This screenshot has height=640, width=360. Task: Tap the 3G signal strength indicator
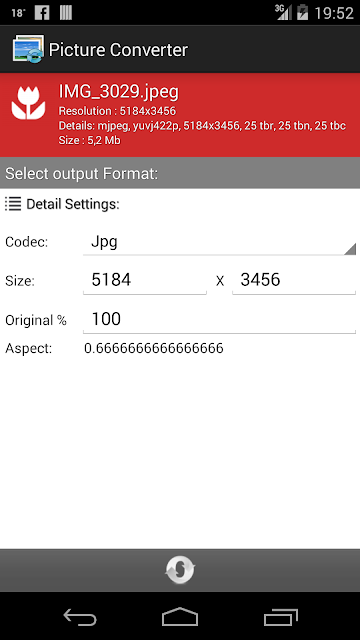pyautogui.click(x=283, y=12)
